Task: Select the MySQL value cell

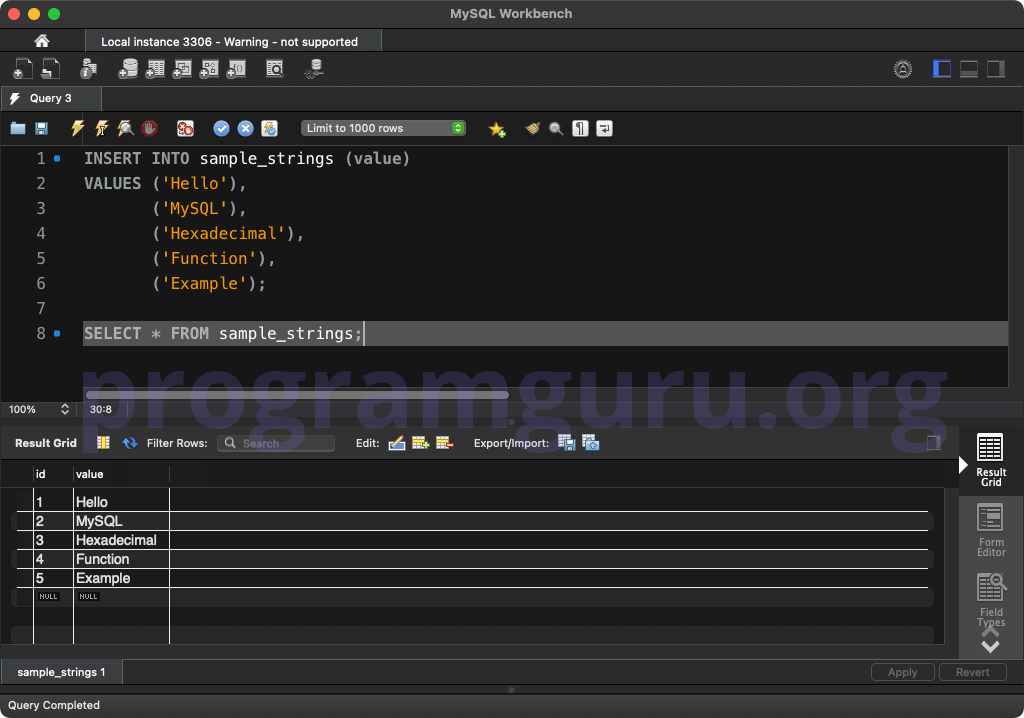Action: 121,521
